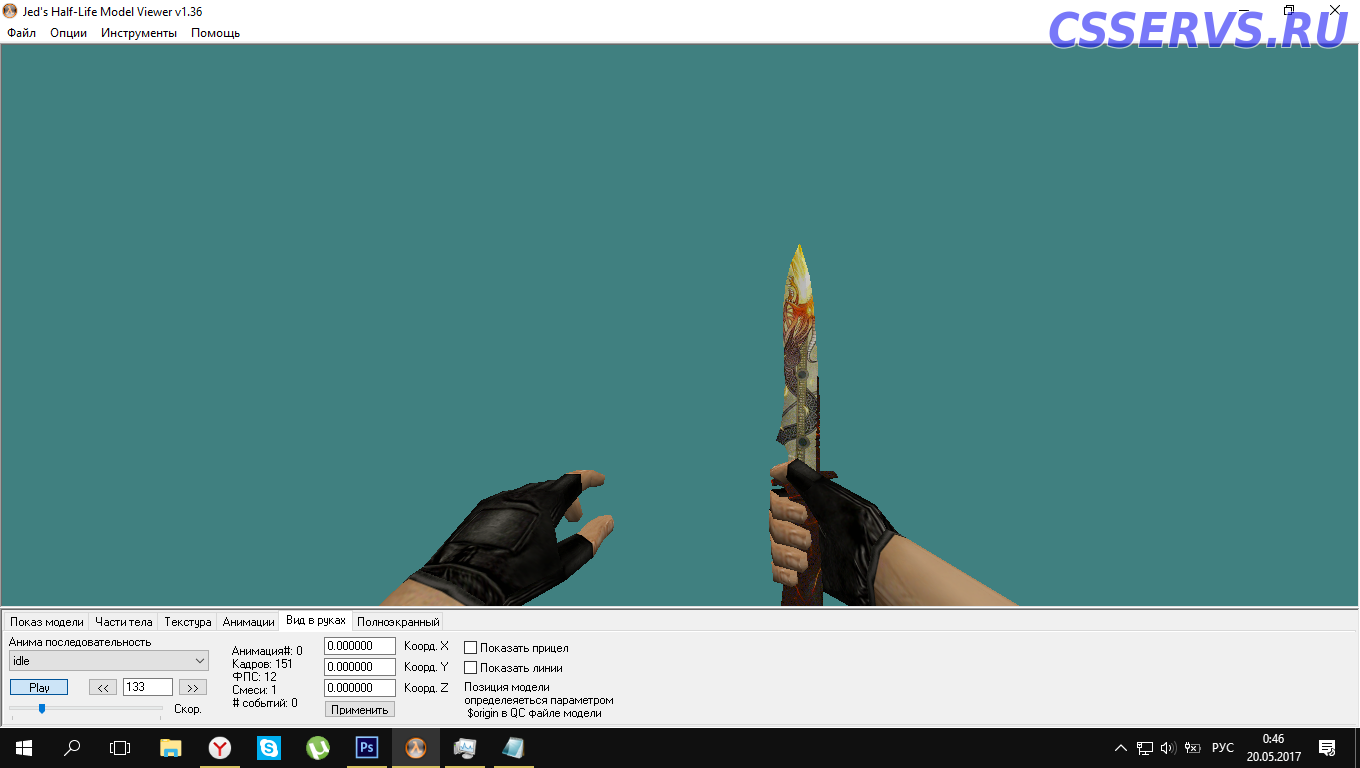
Task: Switch to the Полноэкранный tab
Action: coord(398,622)
